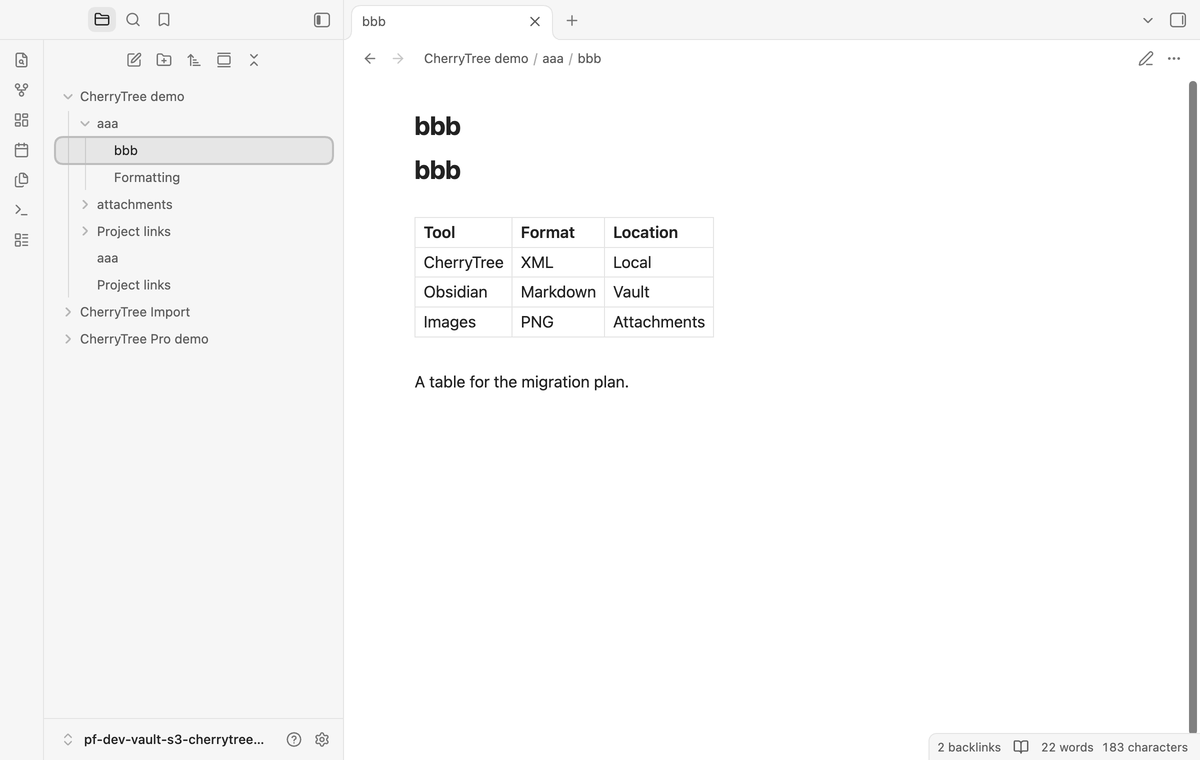Screen dimensions: 1200x760
Task: Click the Markdown table cell
Action: (x=558, y=292)
